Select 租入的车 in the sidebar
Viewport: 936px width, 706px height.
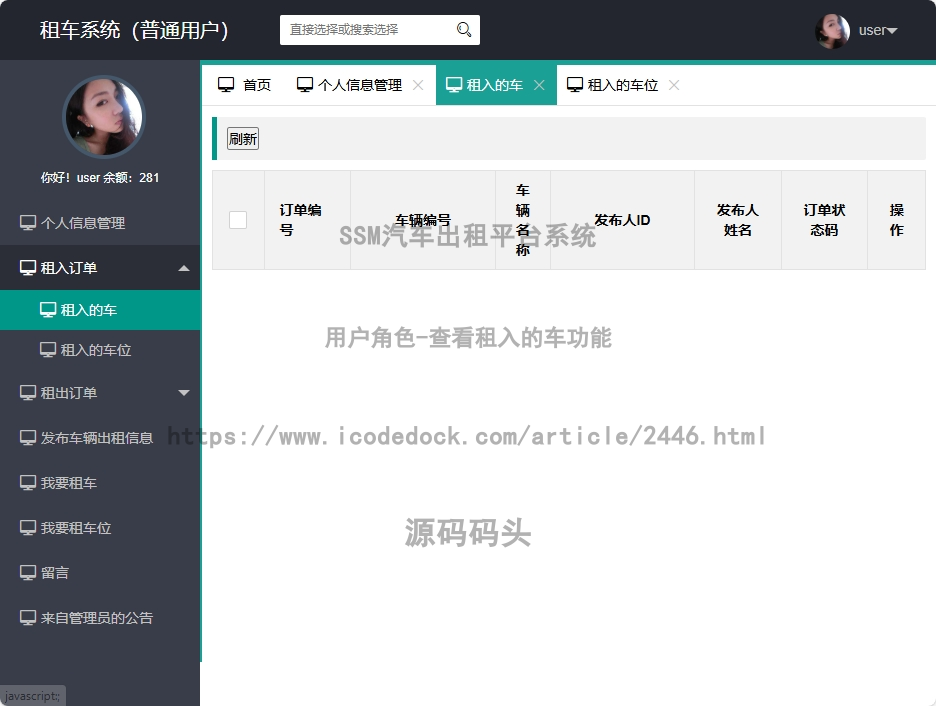click(x=100, y=310)
